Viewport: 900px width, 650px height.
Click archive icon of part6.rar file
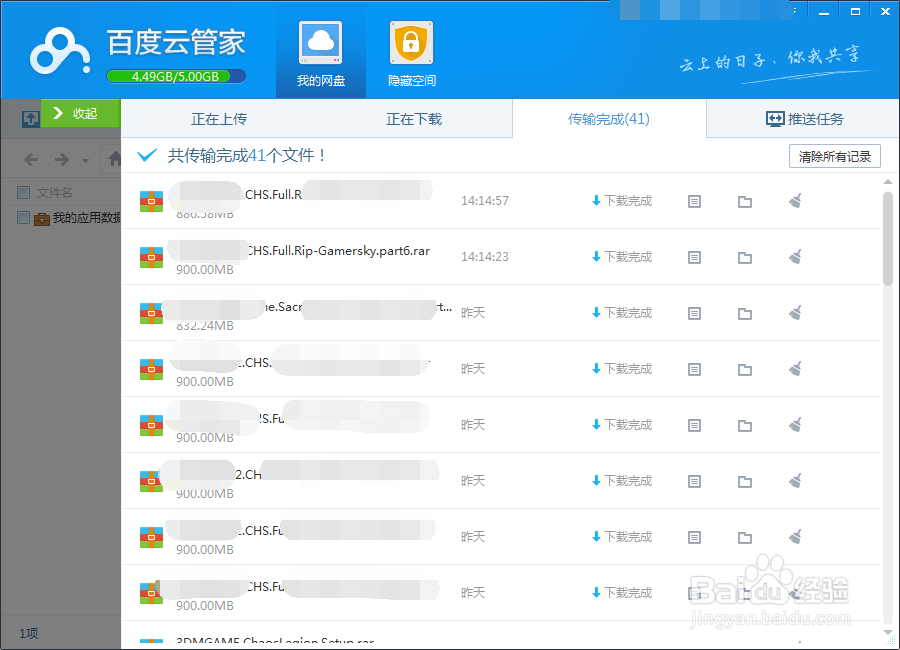pos(152,257)
